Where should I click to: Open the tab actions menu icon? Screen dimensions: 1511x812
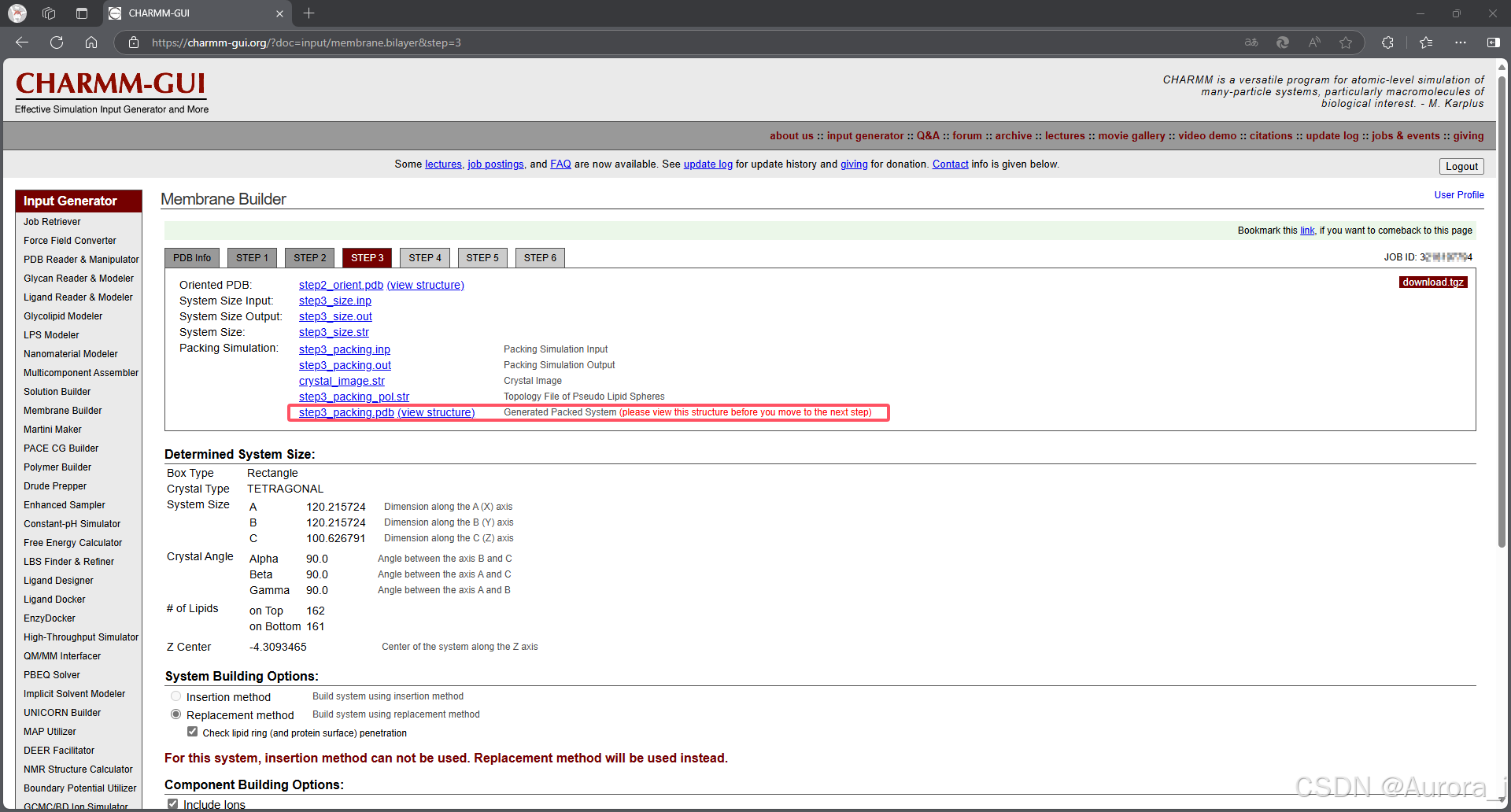[x=82, y=13]
